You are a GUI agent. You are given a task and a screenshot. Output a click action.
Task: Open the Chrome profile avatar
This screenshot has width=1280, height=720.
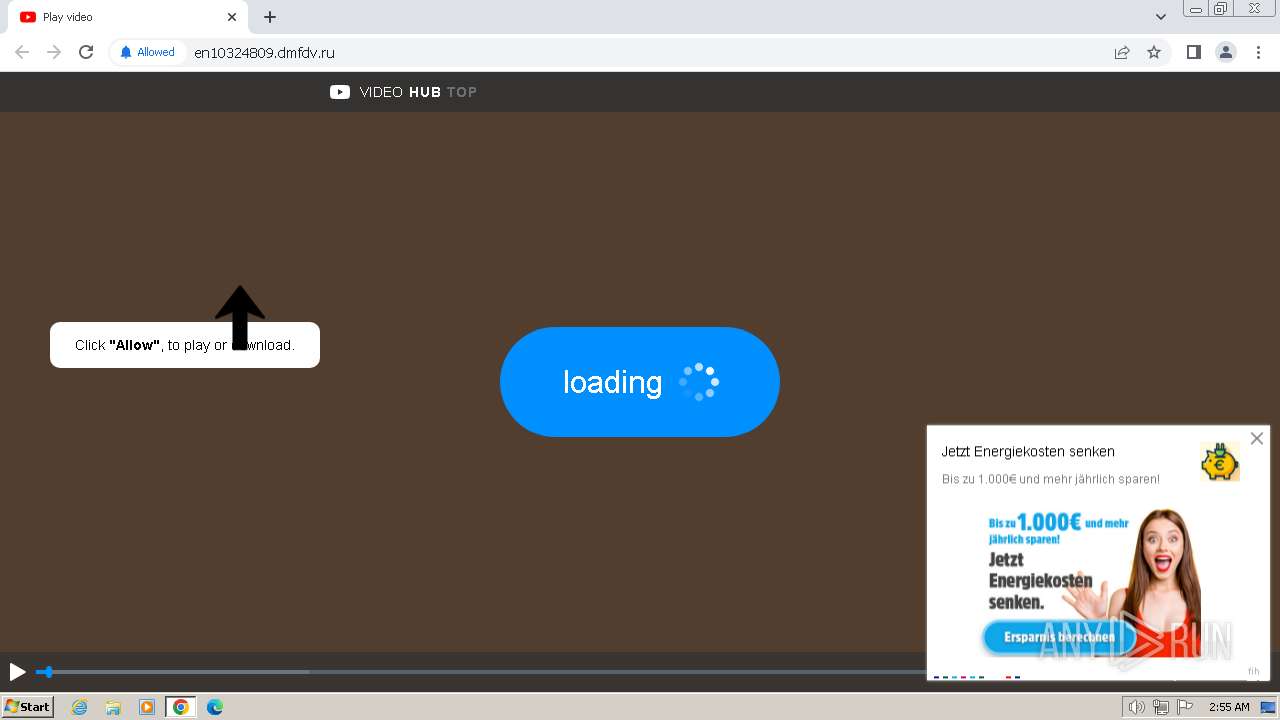coord(1225,52)
